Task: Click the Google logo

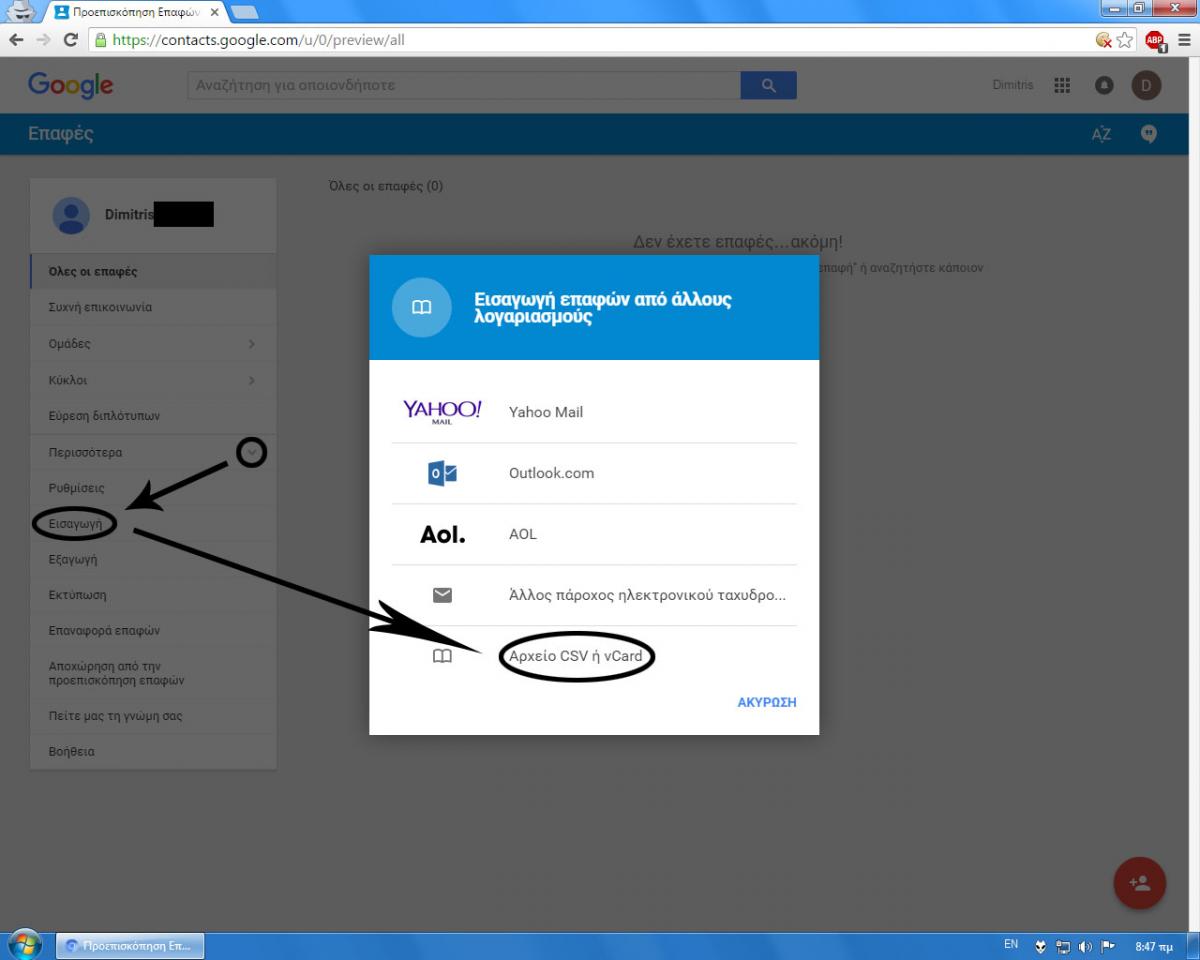Action: pos(70,85)
